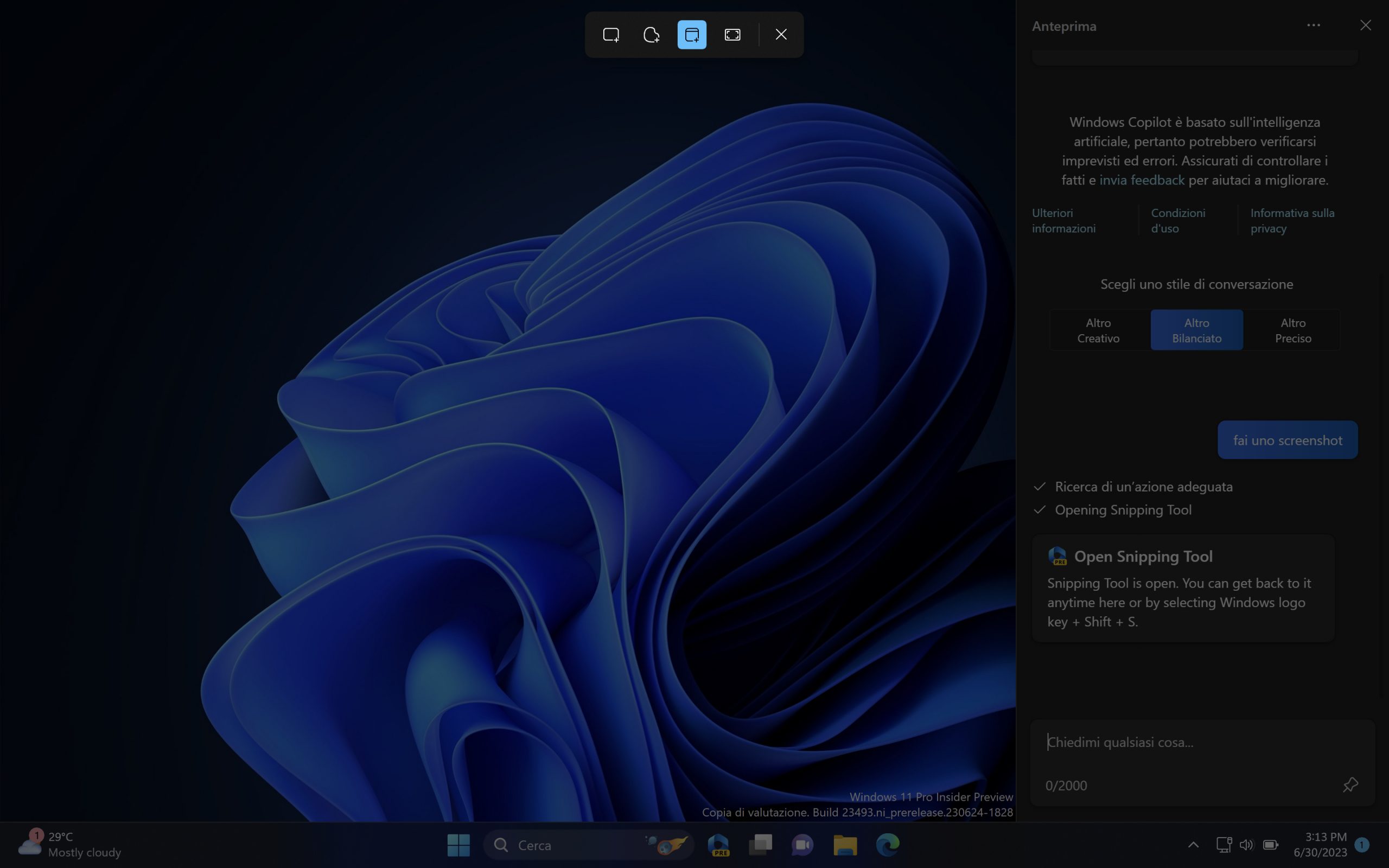Open the Windows Start menu
This screenshot has width=1389, height=868.
click(x=458, y=845)
